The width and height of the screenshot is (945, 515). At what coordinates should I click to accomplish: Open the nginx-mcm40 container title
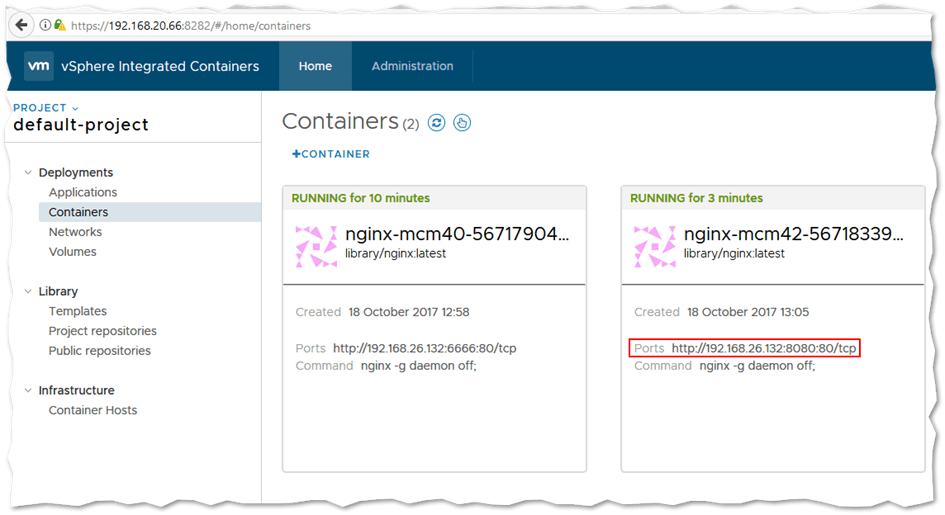(x=457, y=234)
